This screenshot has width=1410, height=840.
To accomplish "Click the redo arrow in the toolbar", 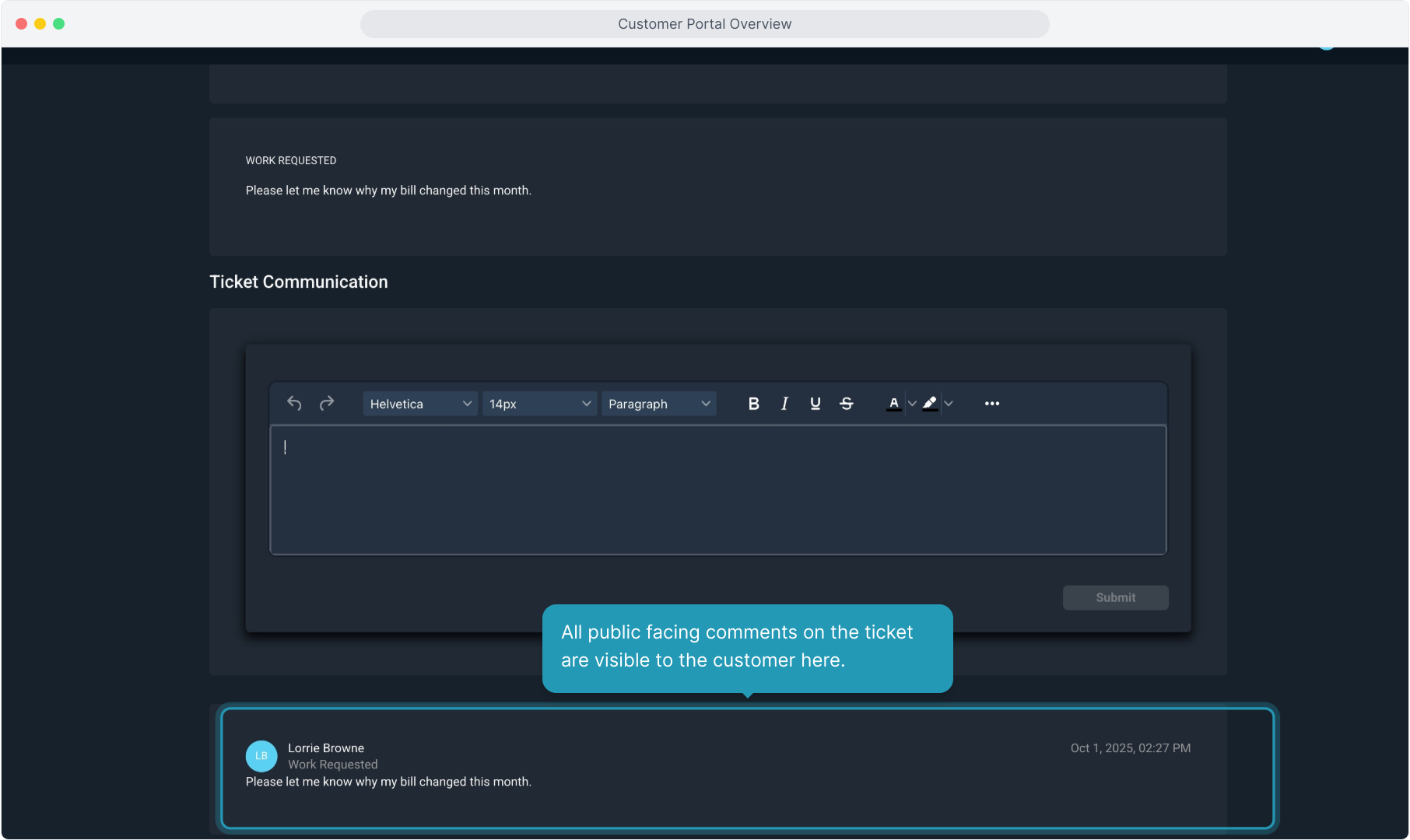I will [x=327, y=404].
